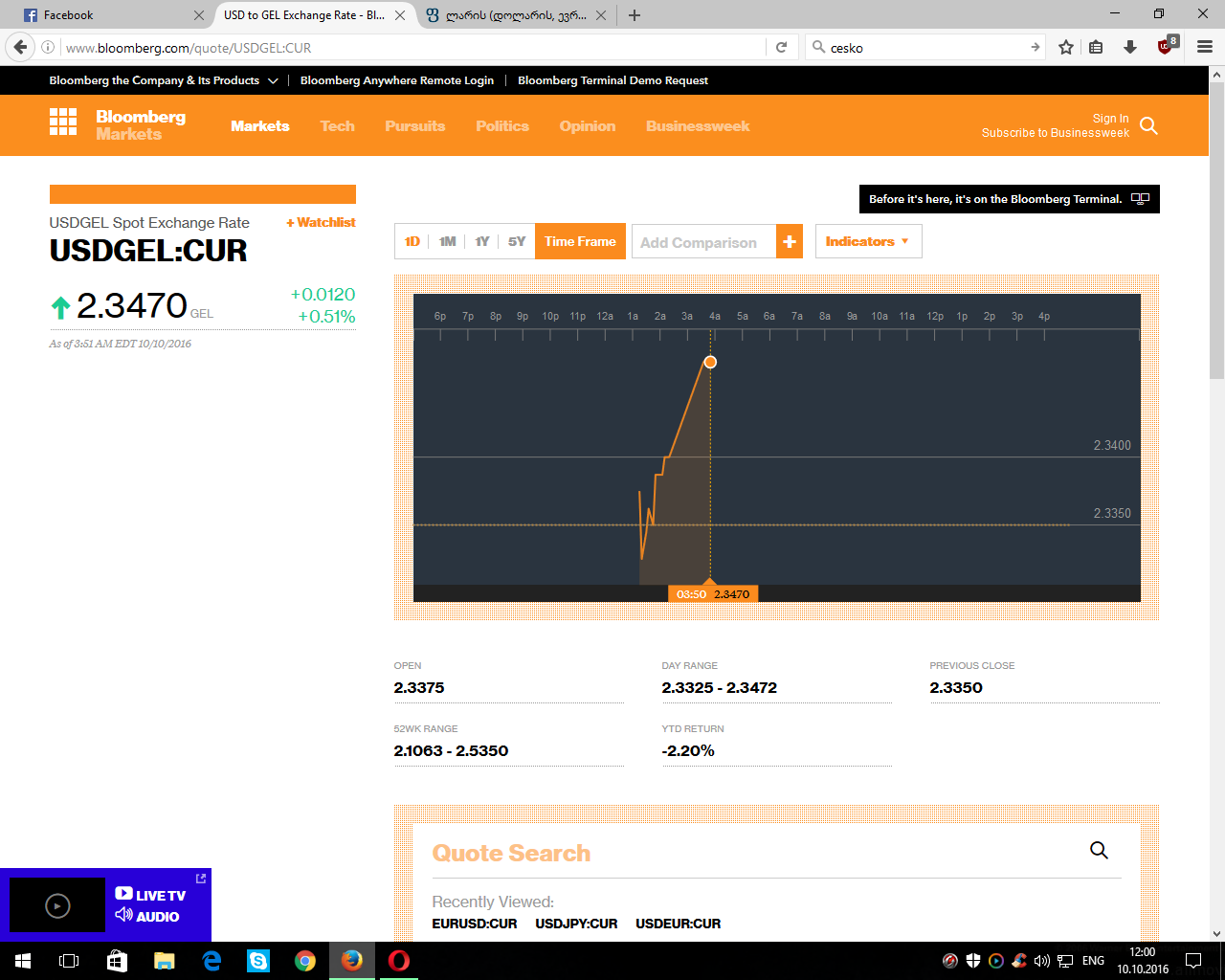Expand Bloomberg the Company & Its Products

coord(164,80)
